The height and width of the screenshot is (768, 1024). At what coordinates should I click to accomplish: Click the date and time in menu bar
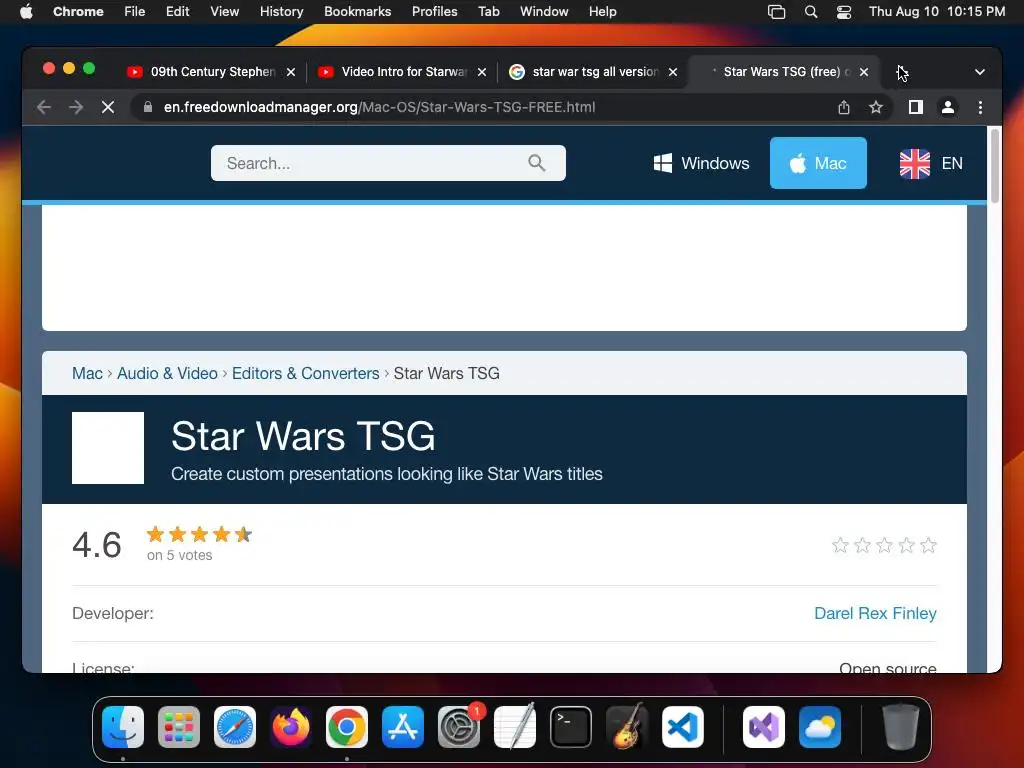pyautogui.click(x=937, y=12)
